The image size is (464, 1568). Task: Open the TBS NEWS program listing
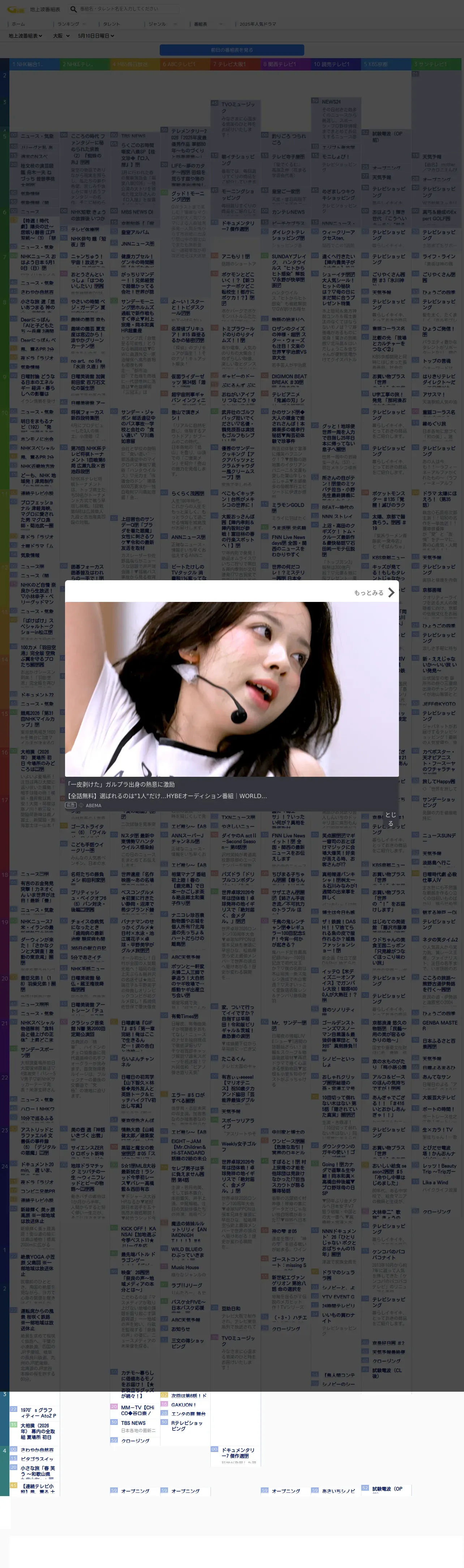tap(133, 1422)
